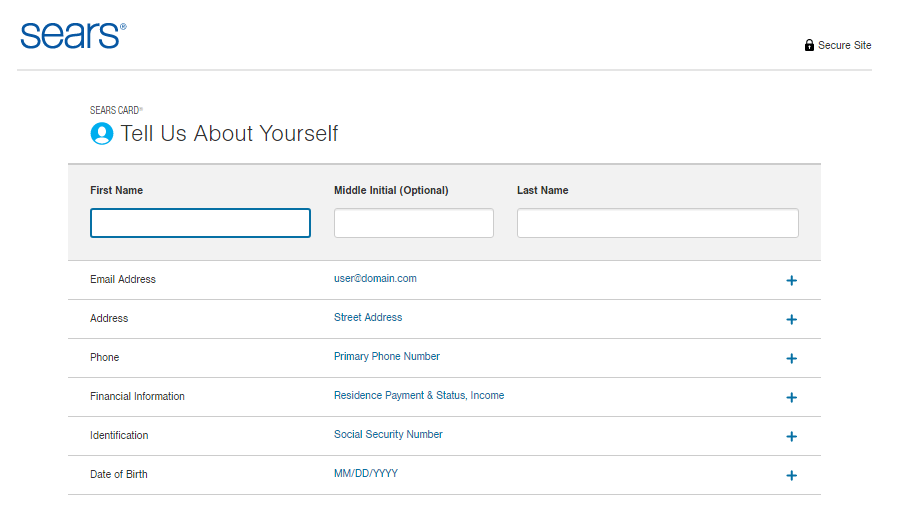This screenshot has height=506, width=900.
Task: Open Date of Birth section plus icon
Action: [x=792, y=476]
